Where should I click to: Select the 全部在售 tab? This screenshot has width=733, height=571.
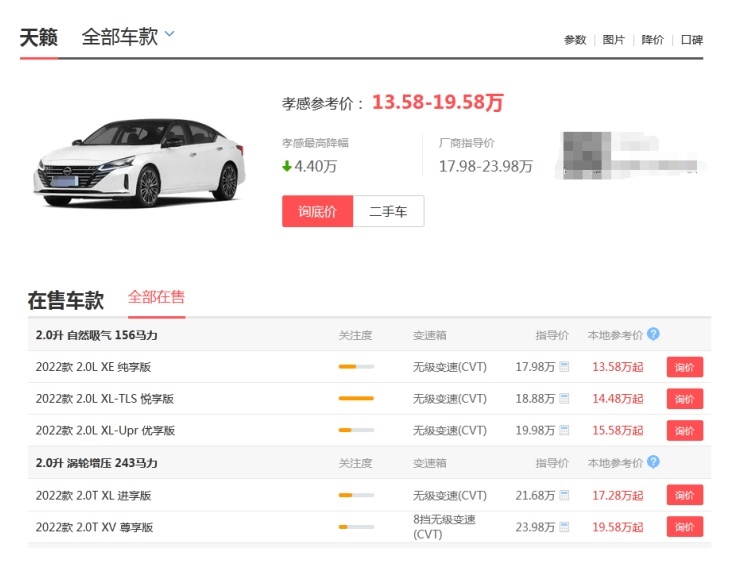pos(156,297)
